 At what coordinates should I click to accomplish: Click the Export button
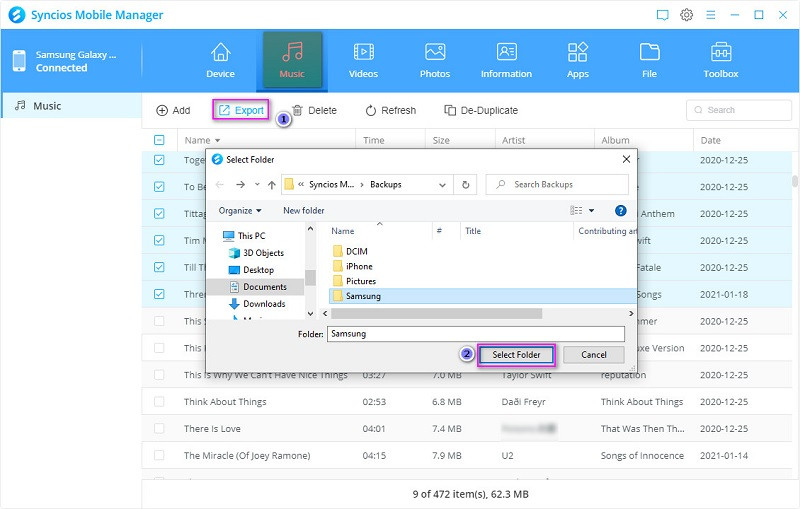(241, 110)
